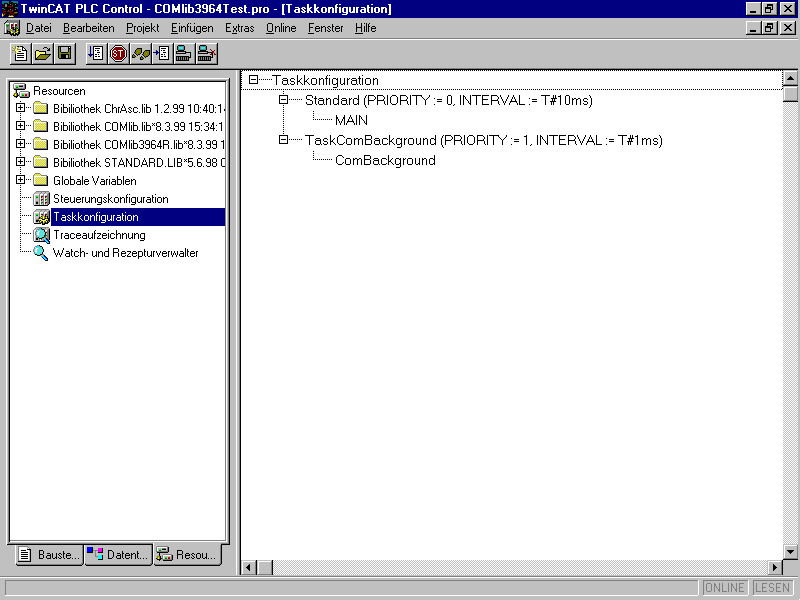Viewport: 800px width, 600px height.
Task: Save project with the floppy disk icon
Action: tap(64, 53)
